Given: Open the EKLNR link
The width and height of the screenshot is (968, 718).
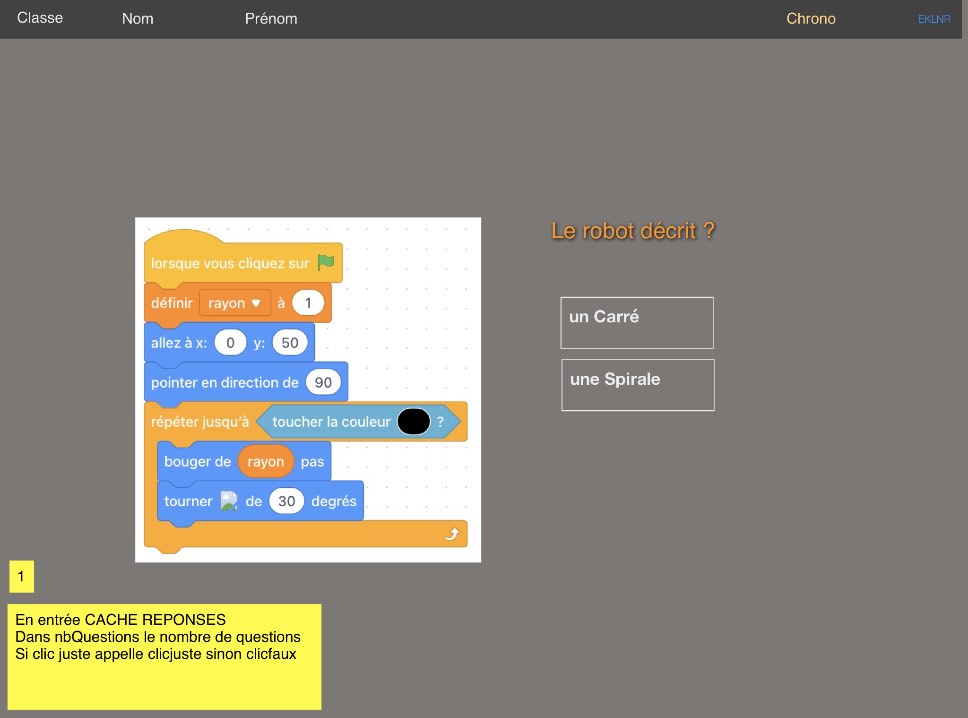Looking at the screenshot, I should click(934, 19).
